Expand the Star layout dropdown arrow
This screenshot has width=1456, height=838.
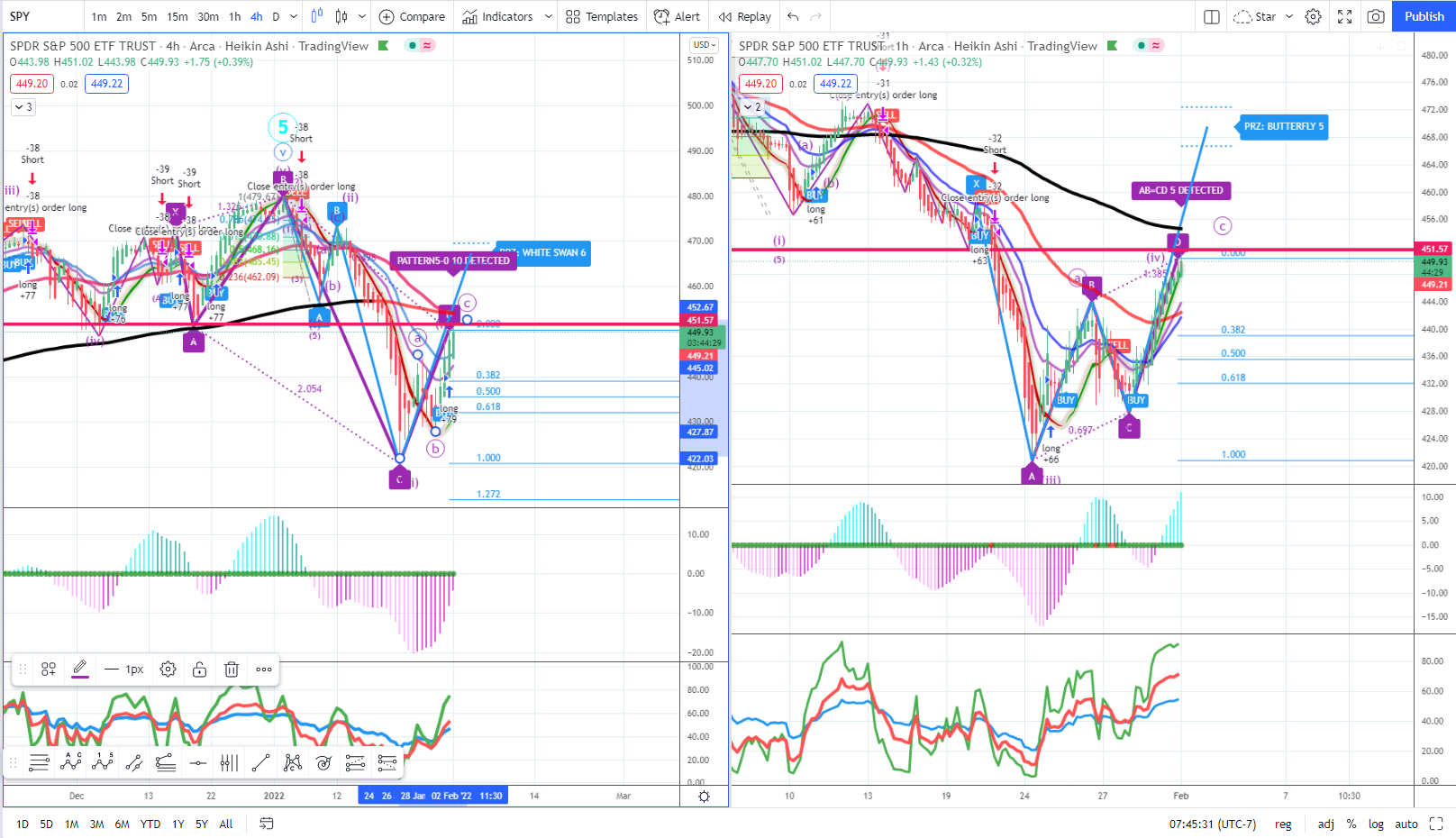1289,16
